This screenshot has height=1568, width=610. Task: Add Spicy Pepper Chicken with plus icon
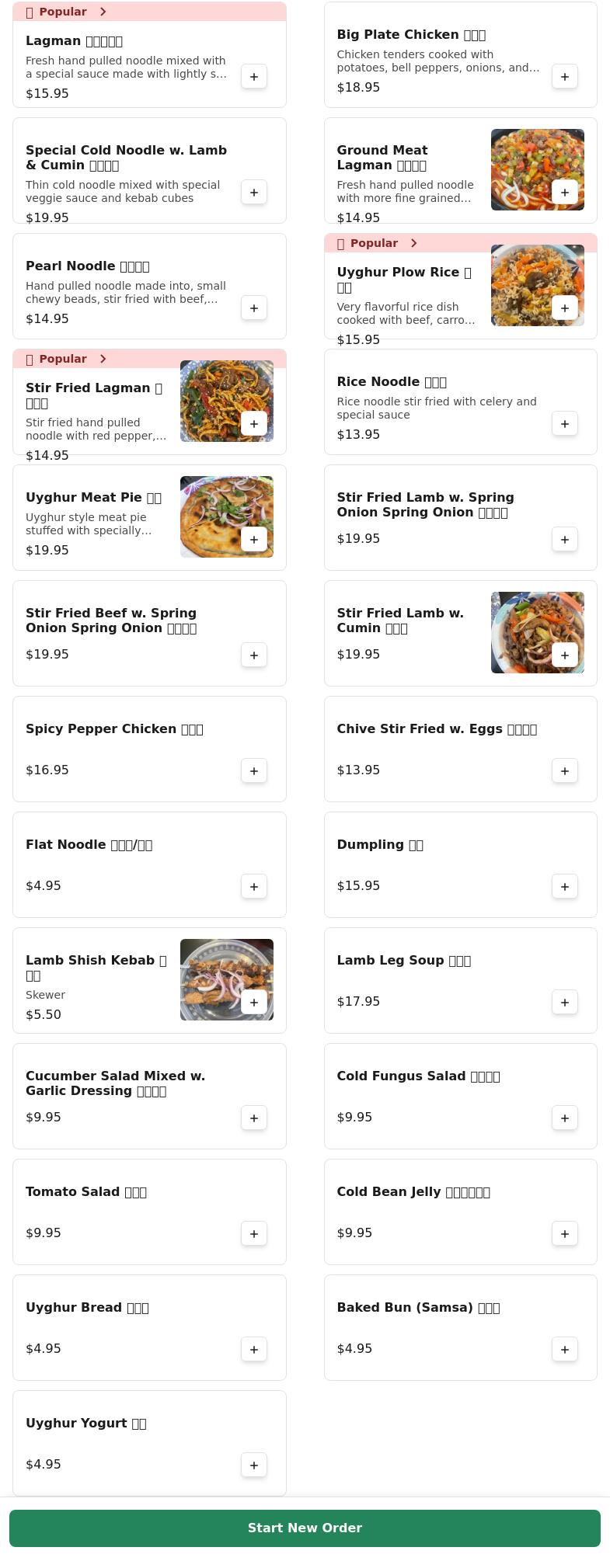click(254, 771)
